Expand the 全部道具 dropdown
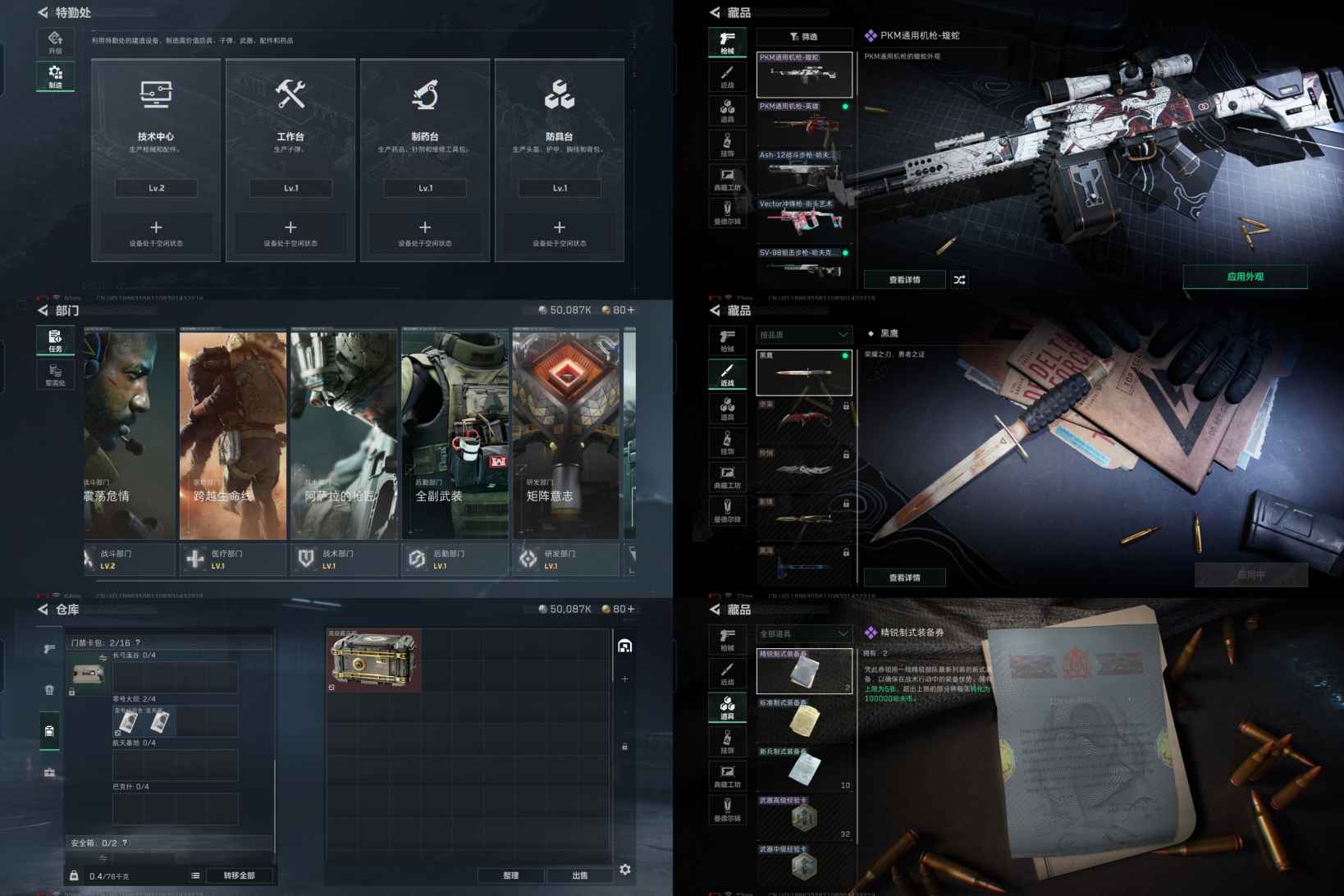 pyautogui.click(x=804, y=633)
